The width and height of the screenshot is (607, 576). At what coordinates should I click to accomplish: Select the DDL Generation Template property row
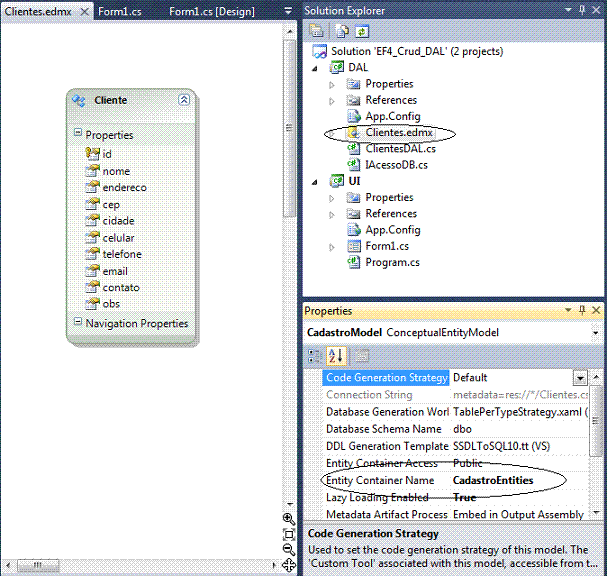455,446
